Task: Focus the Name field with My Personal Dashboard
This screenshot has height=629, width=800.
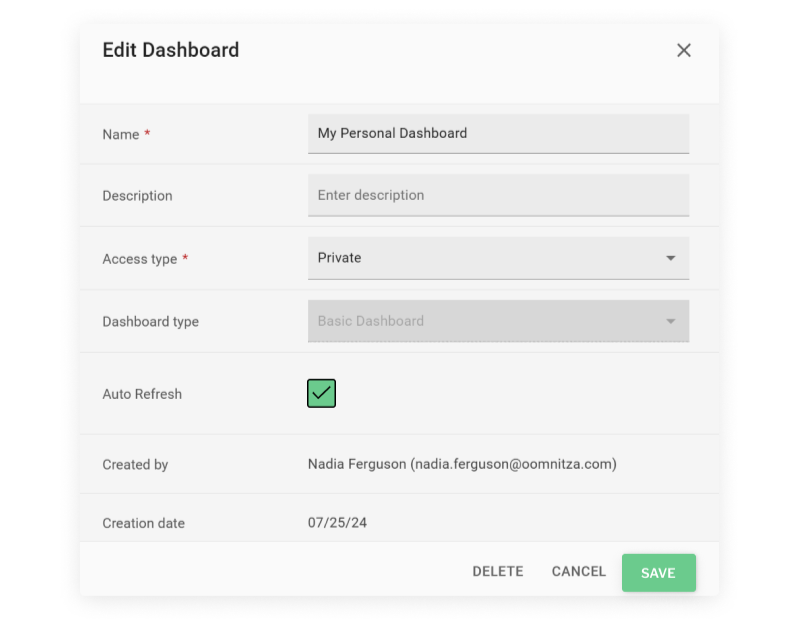Action: (498, 134)
